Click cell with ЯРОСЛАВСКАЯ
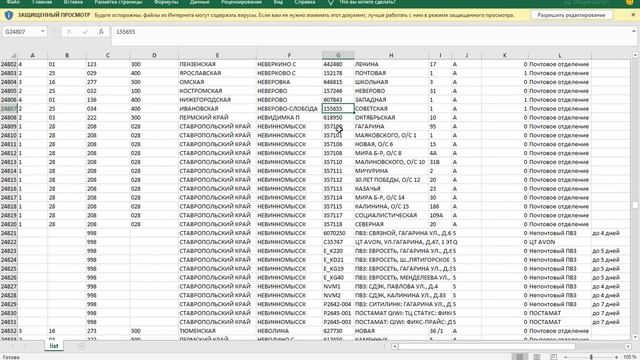This screenshot has height=360, width=640. (x=217, y=73)
